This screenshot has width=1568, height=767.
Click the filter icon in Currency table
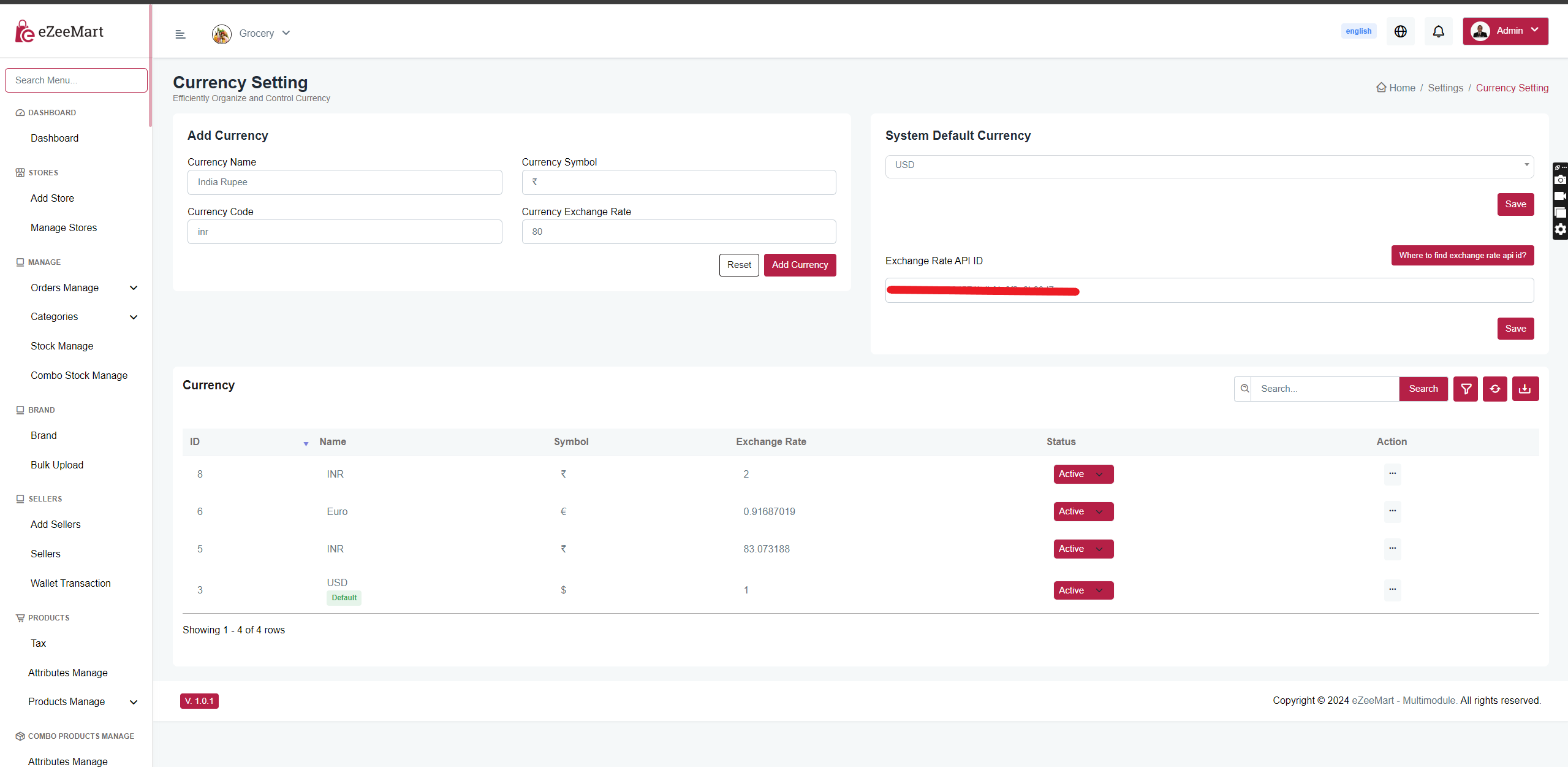point(1466,389)
